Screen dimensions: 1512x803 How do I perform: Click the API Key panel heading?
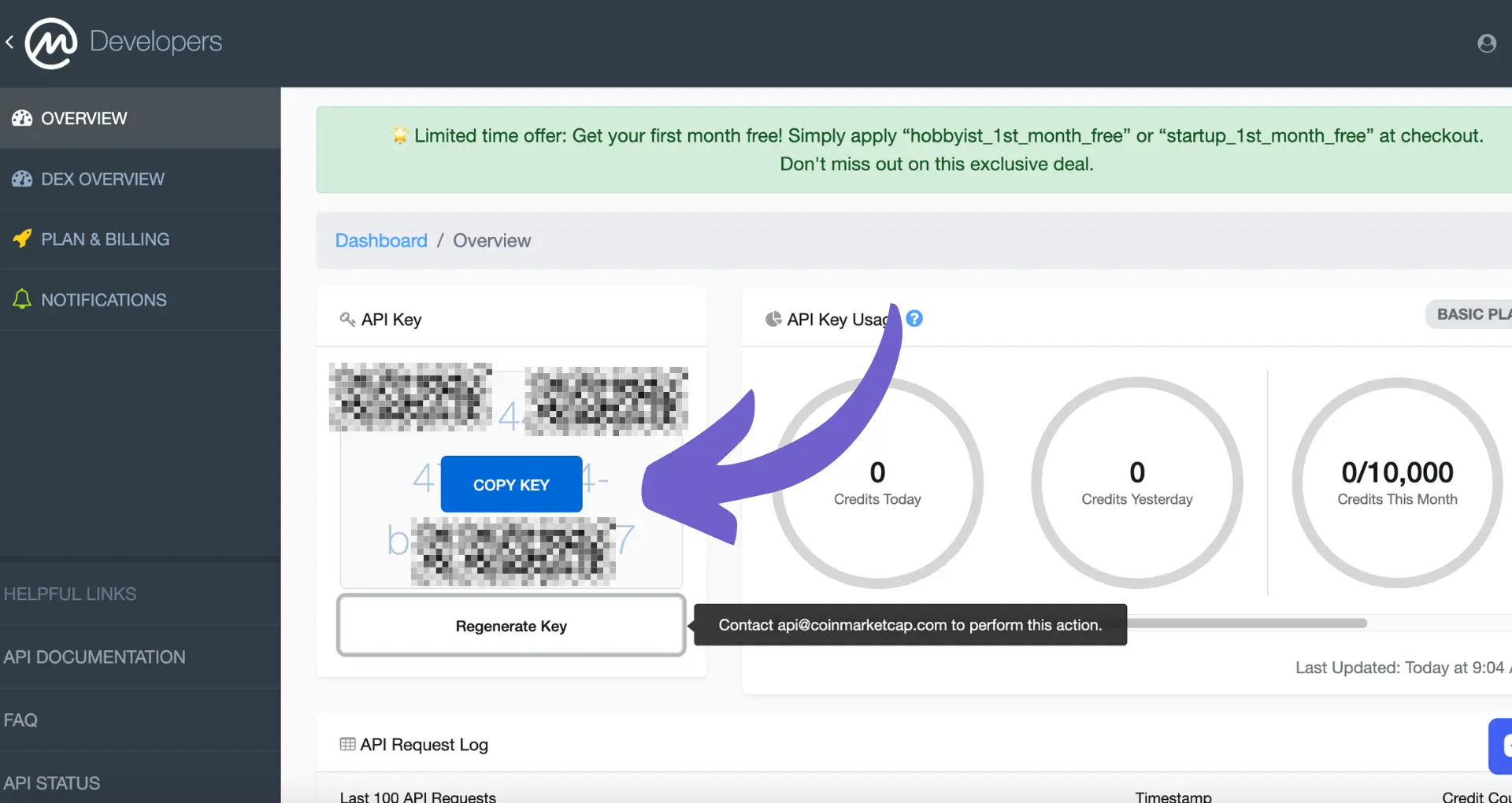[391, 320]
